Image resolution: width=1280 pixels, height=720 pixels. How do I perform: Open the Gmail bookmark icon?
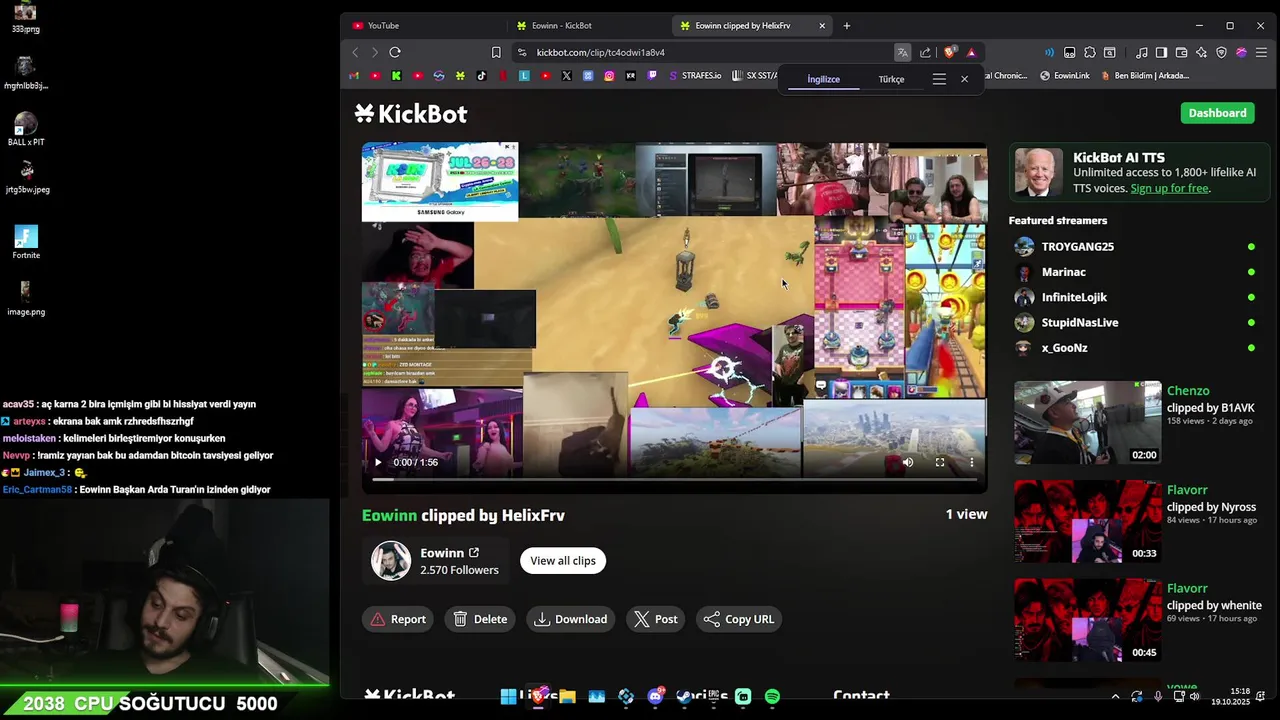[x=354, y=75]
